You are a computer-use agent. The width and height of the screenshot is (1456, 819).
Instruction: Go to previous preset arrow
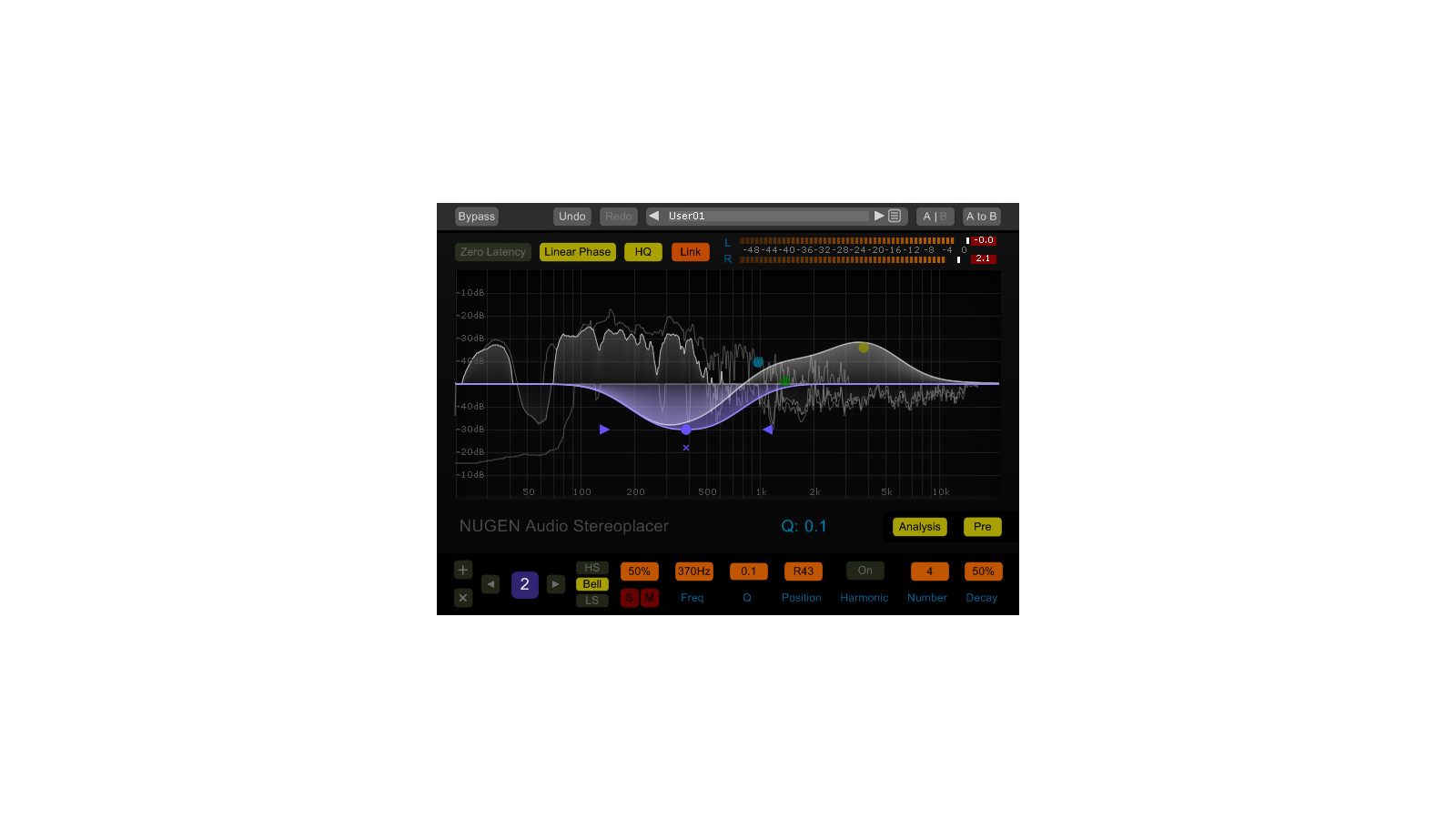click(653, 216)
